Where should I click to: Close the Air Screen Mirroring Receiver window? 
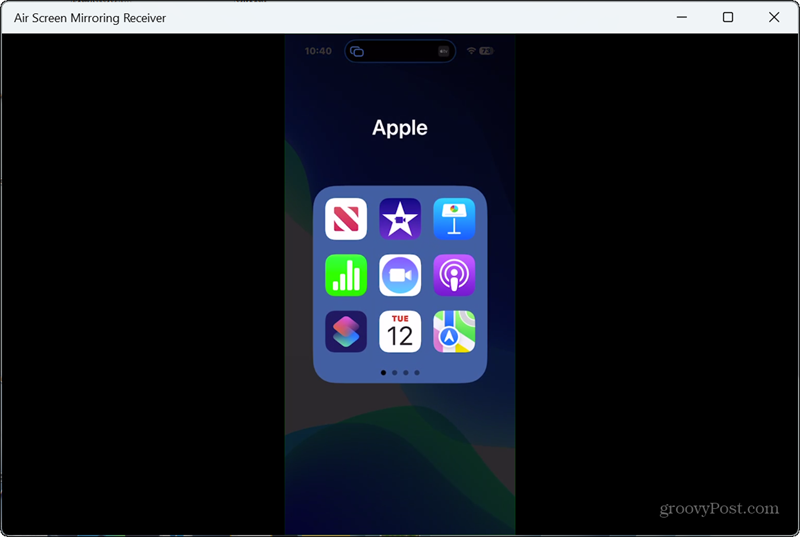coord(774,17)
